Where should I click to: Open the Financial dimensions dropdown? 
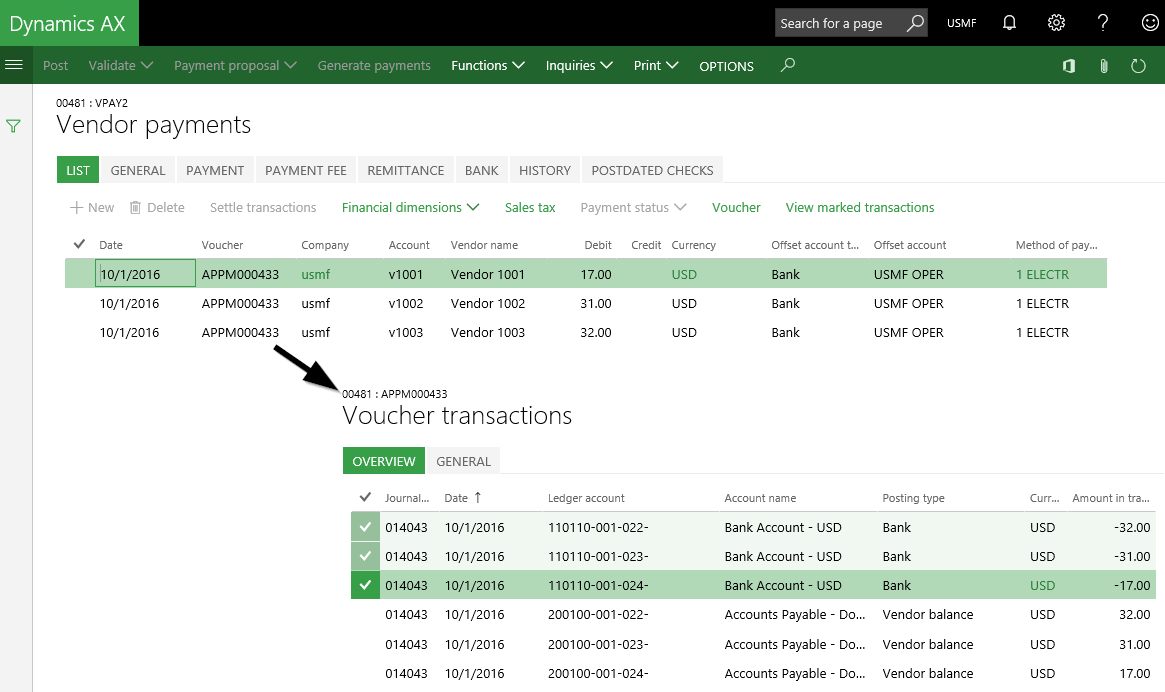410,207
